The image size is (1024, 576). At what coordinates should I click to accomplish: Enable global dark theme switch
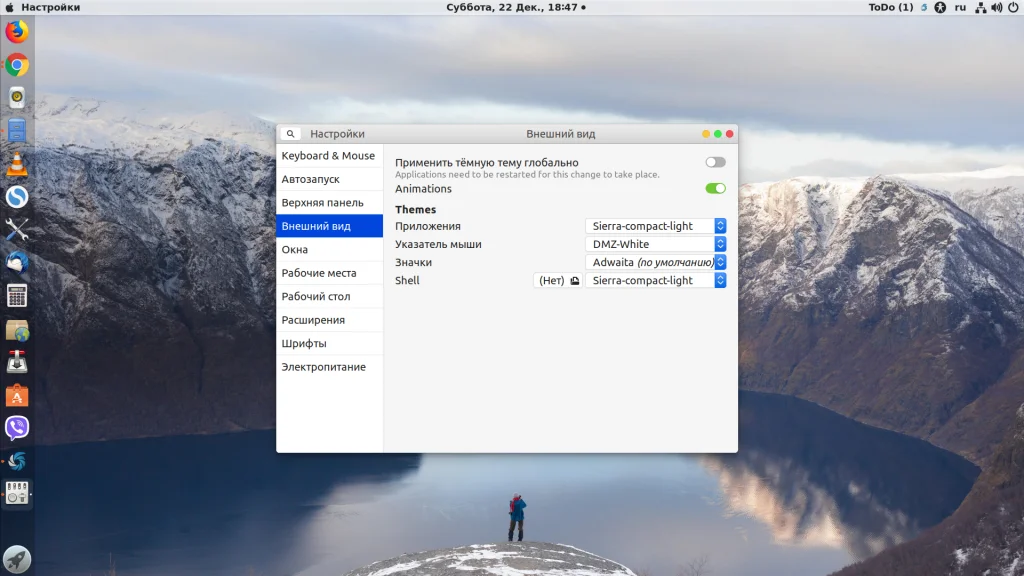[x=715, y=162]
